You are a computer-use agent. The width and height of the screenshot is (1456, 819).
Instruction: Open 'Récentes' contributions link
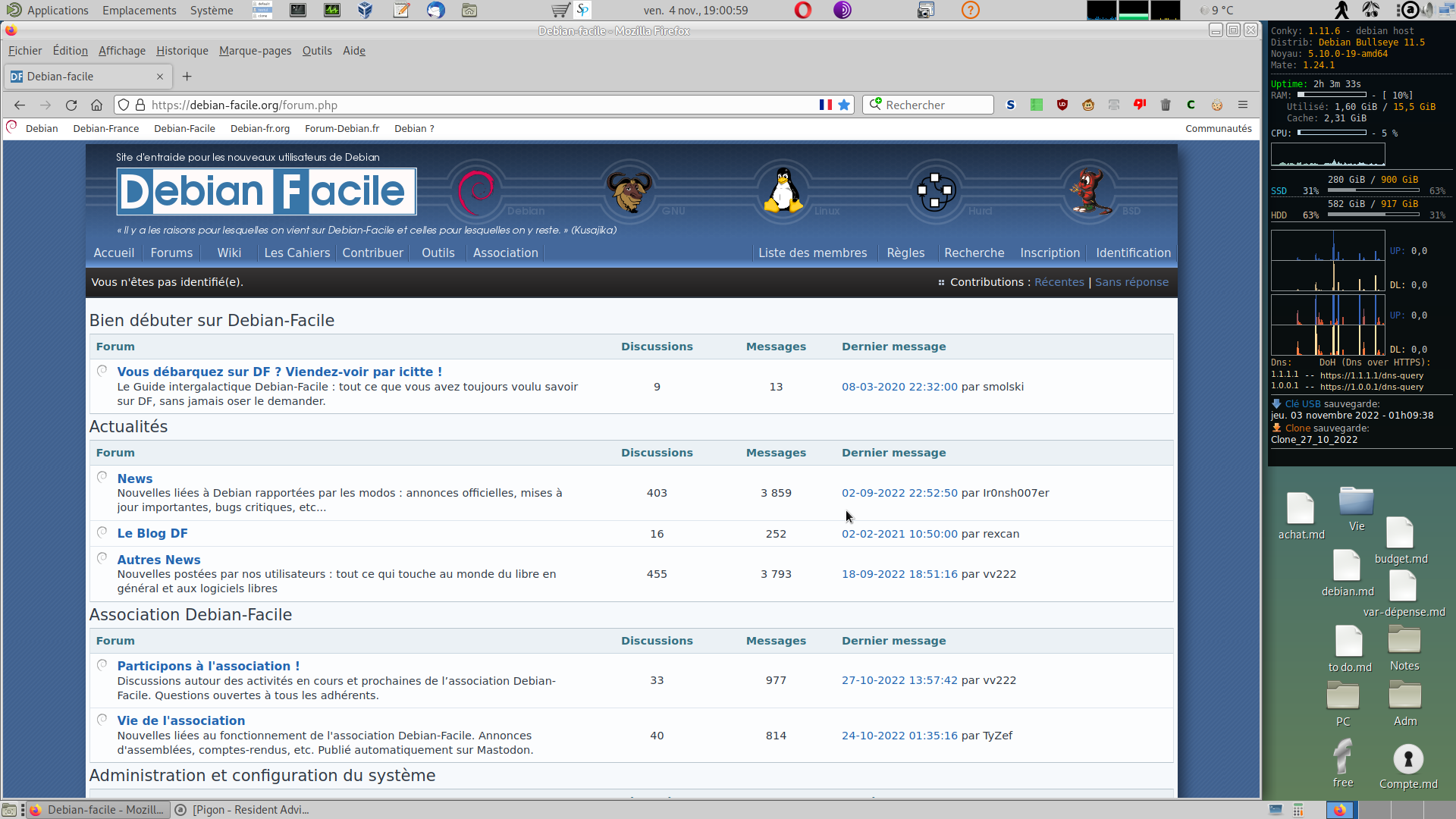tap(1059, 282)
